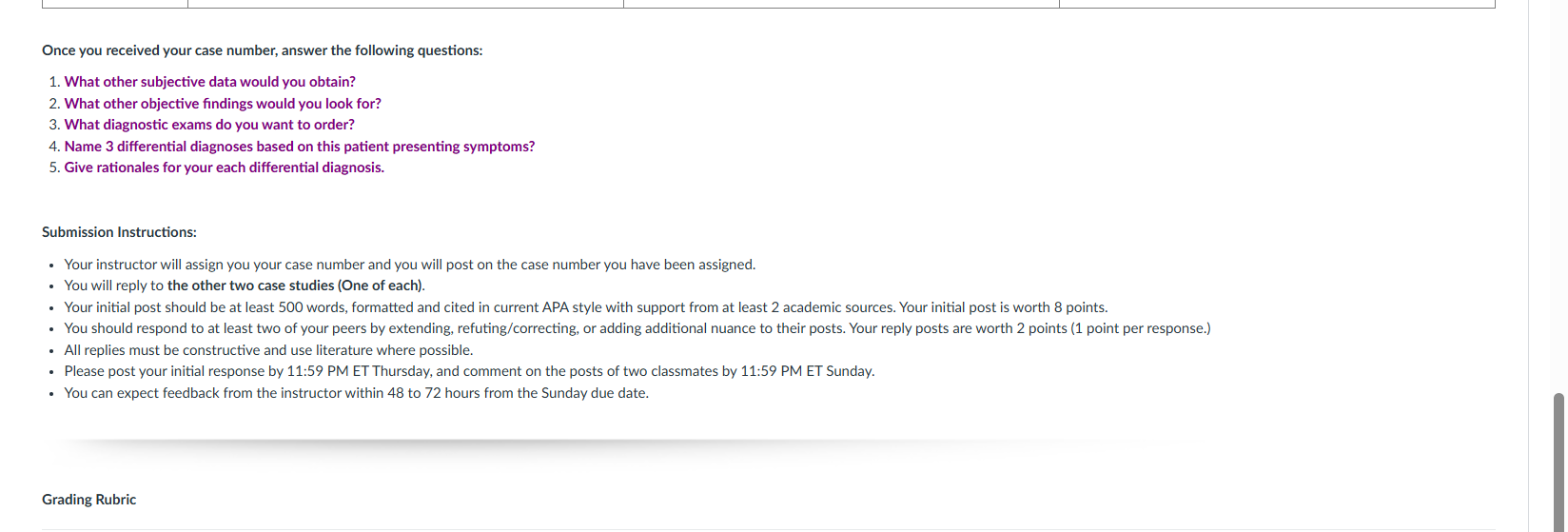
Task: Click the bold text 'the other two case studies'
Action: (250, 286)
